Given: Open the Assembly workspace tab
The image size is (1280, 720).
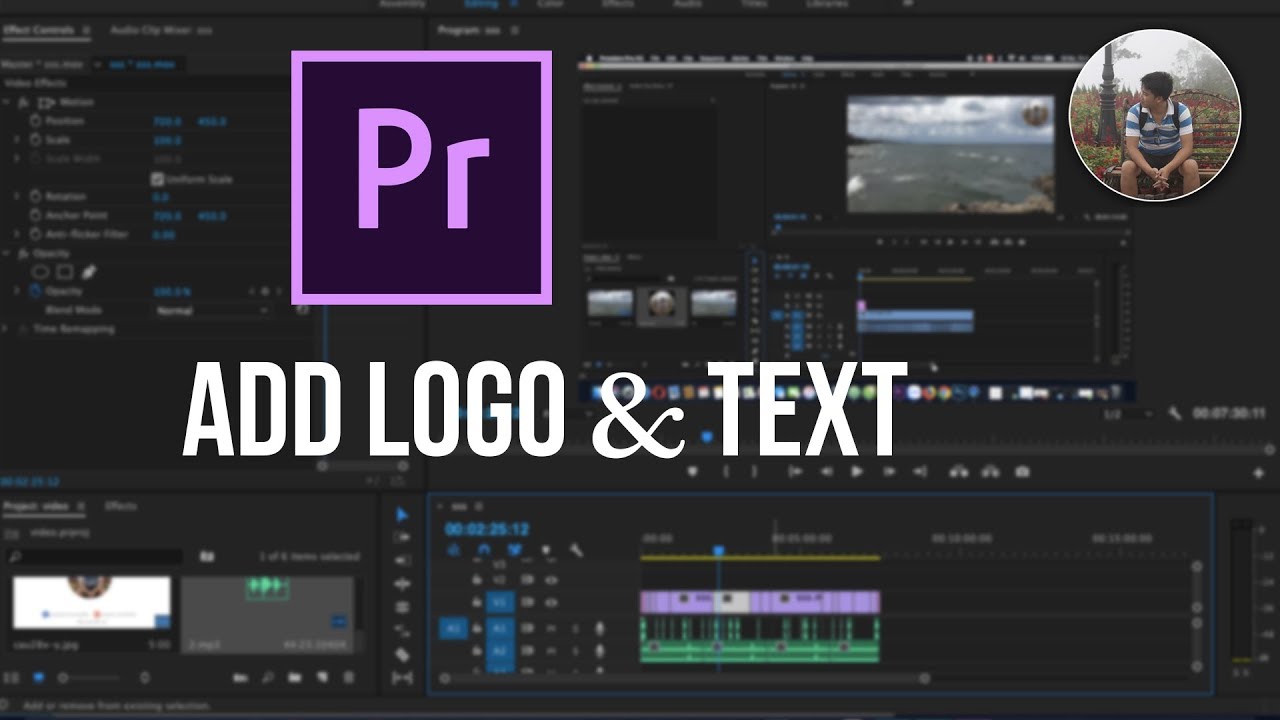Looking at the screenshot, I should (402, 4).
